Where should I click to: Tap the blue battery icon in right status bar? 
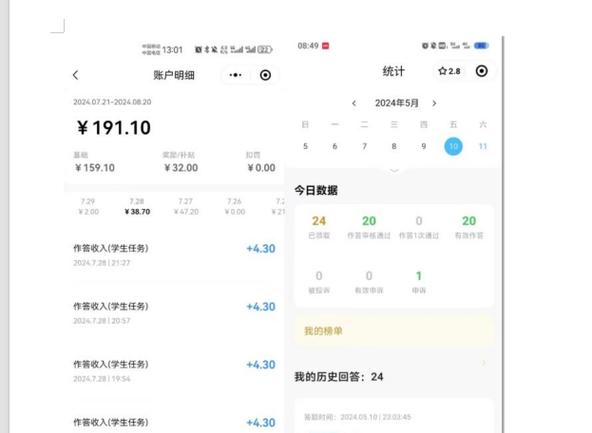click(x=481, y=46)
